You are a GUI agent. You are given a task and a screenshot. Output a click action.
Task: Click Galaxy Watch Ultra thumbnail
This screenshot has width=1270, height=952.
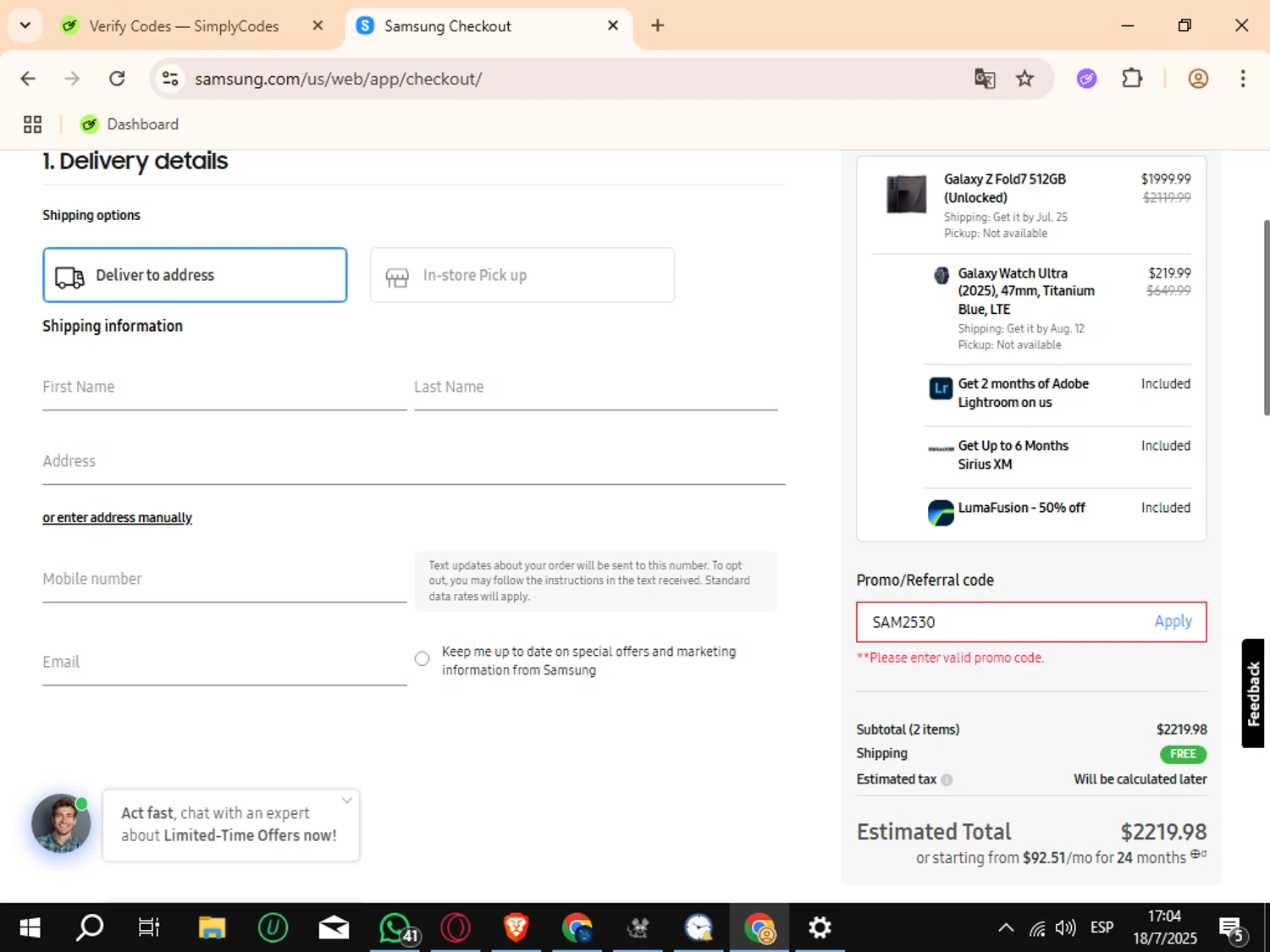(x=941, y=275)
